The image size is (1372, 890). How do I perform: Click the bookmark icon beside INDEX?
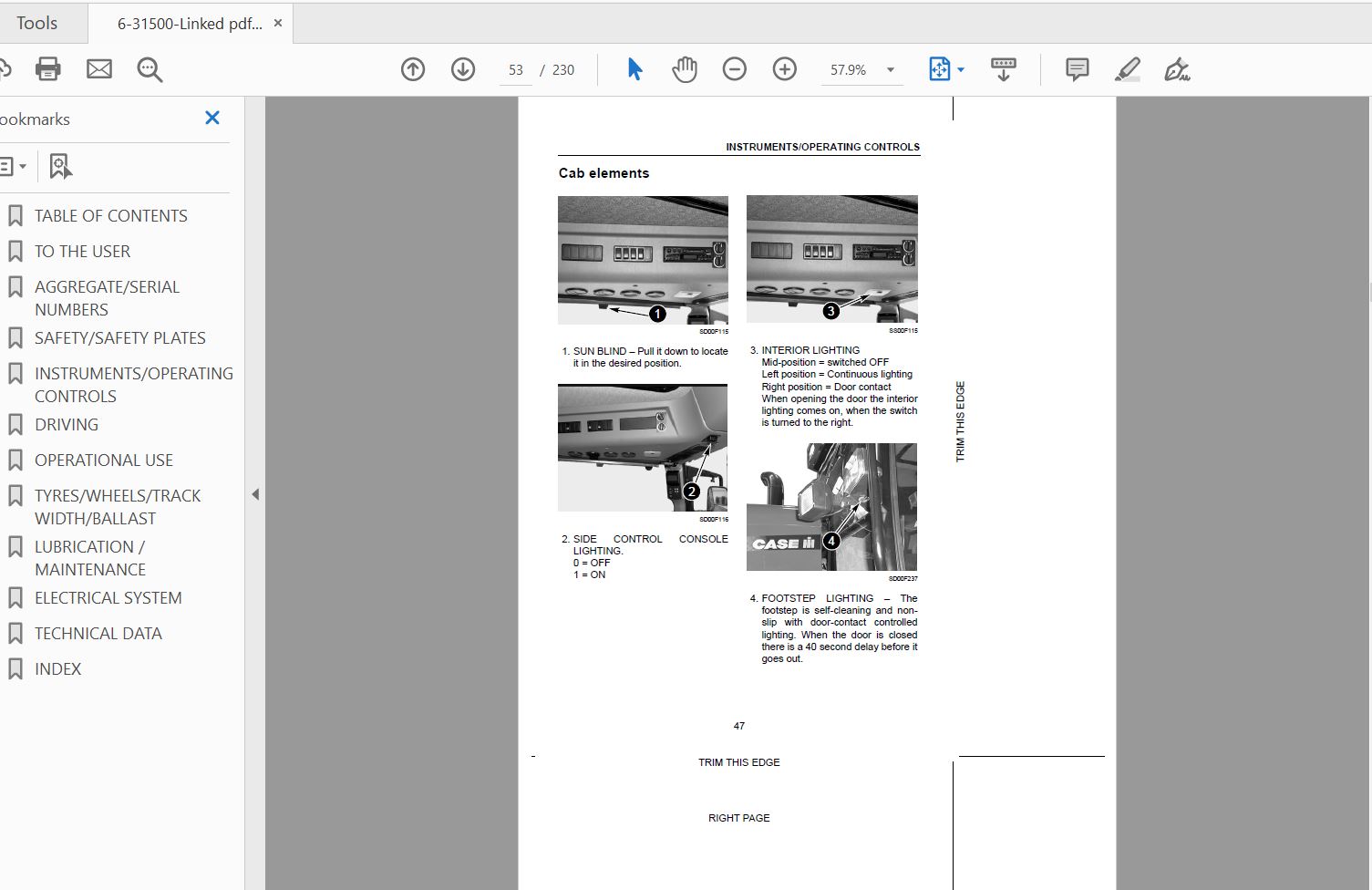[x=15, y=669]
